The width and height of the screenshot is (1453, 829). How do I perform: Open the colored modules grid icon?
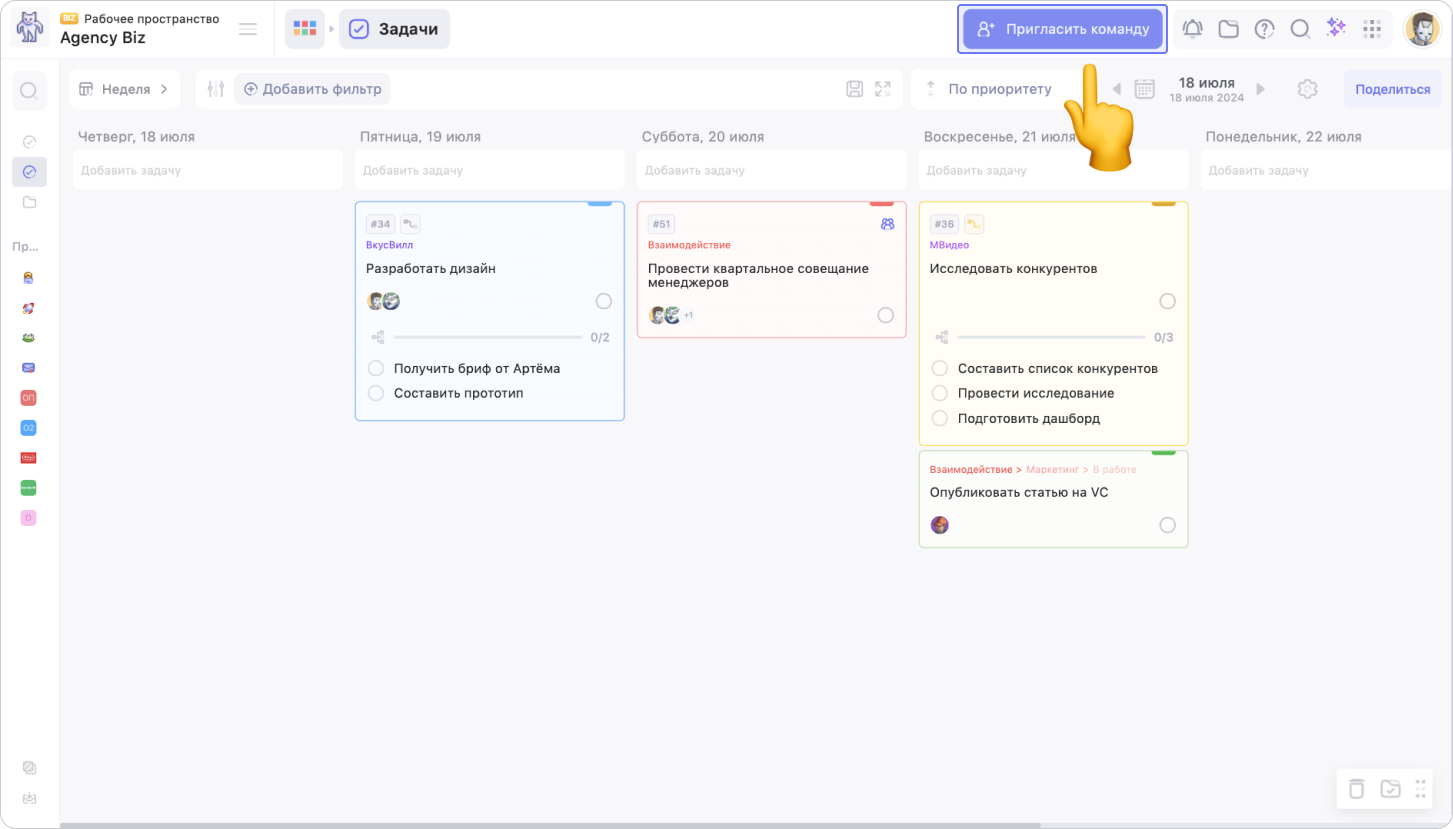(x=304, y=29)
